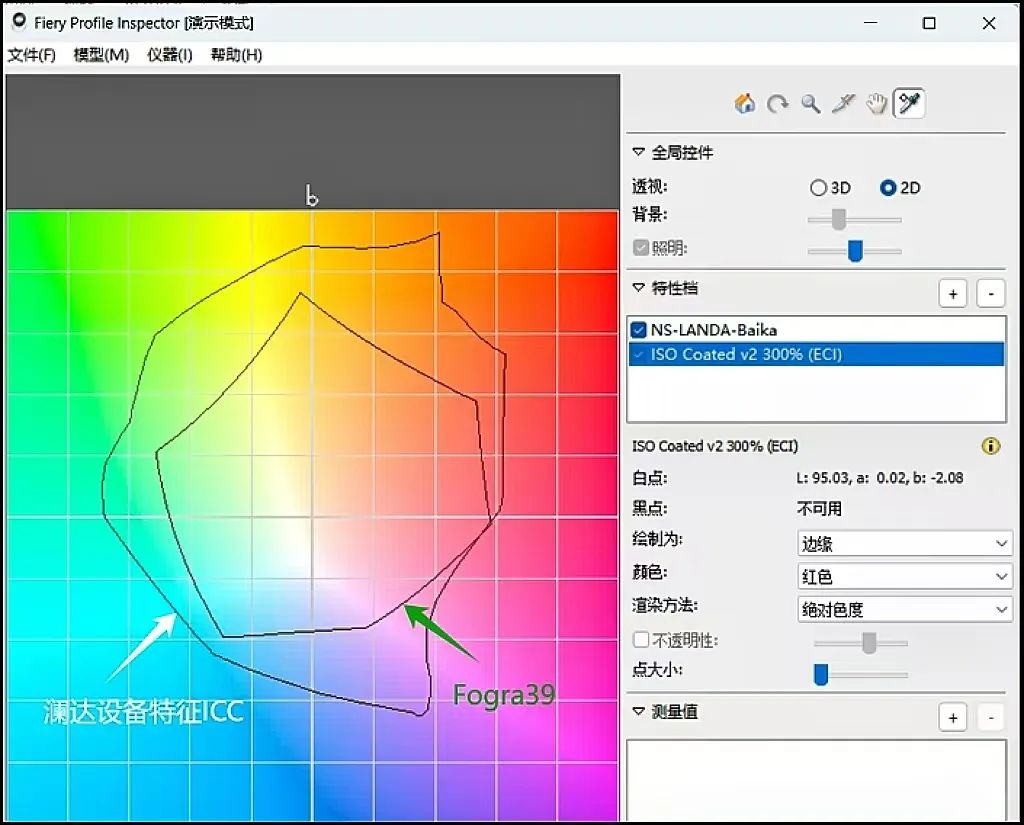Adjust the 点大小 point size slider
The width and height of the screenshot is (1024, 825).
tap(821, 675)
